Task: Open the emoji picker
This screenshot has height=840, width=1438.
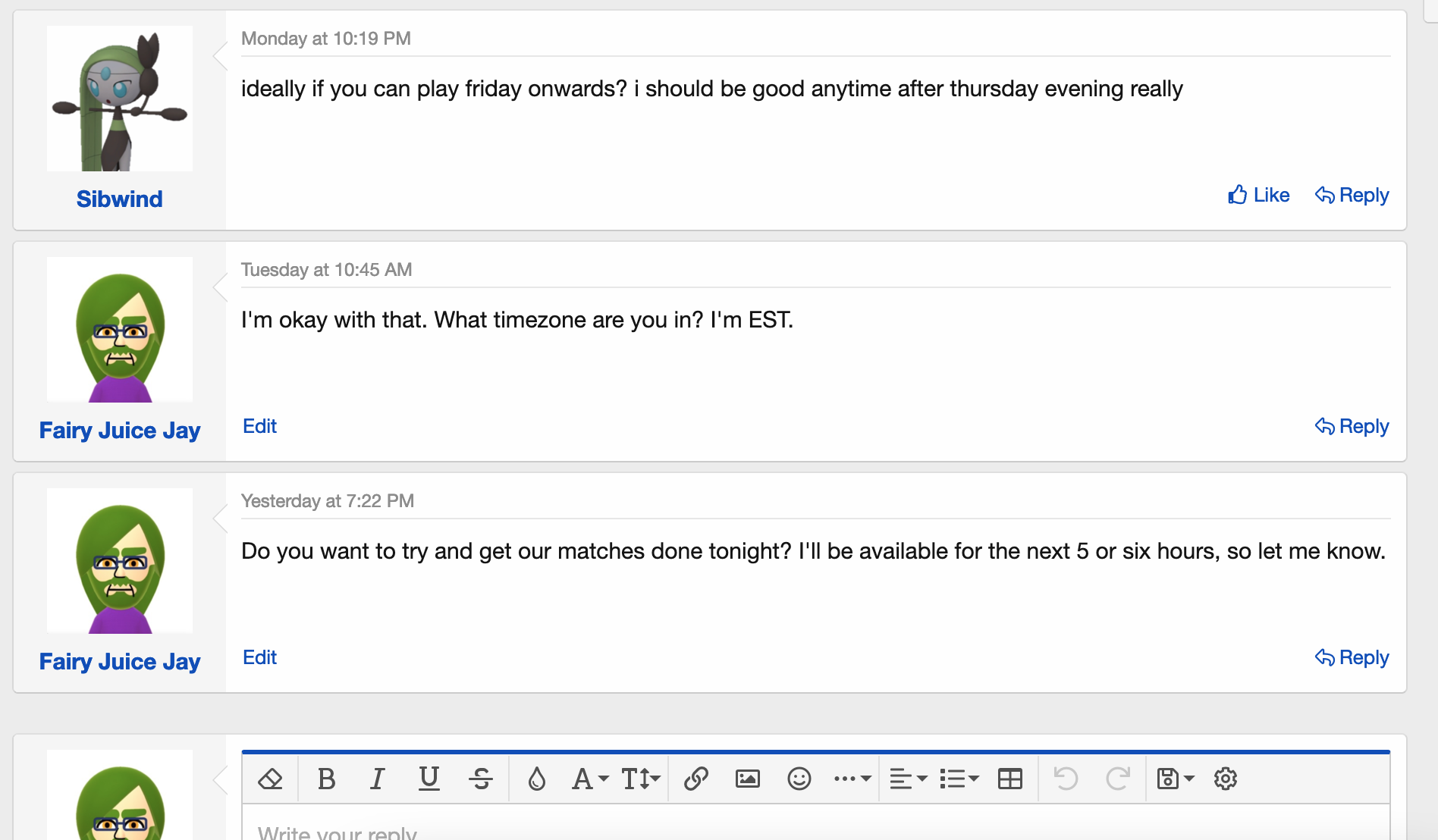Action: [799, 778]
